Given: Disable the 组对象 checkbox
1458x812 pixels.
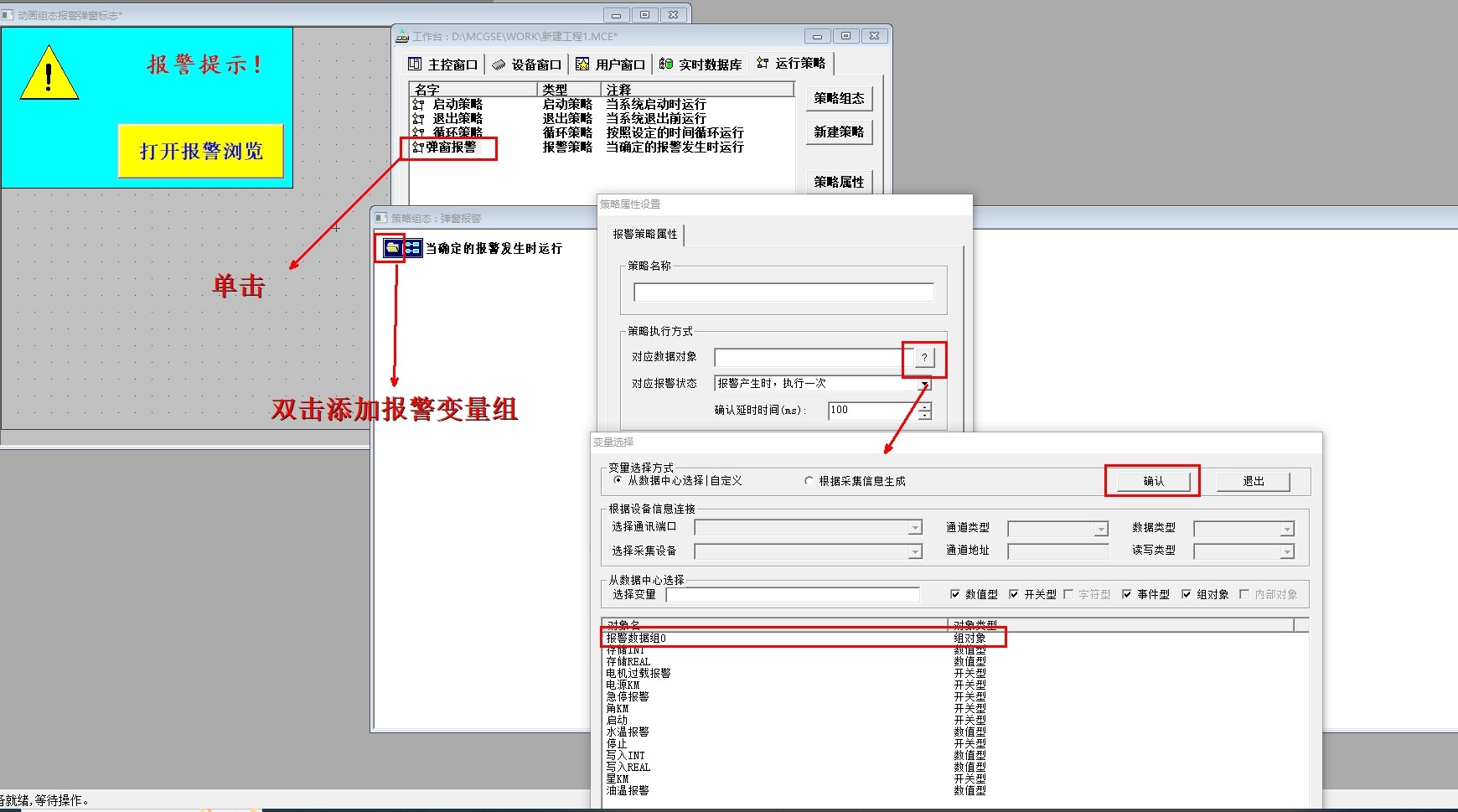Looking at the screenshot, I should [x=1187, y=594].
